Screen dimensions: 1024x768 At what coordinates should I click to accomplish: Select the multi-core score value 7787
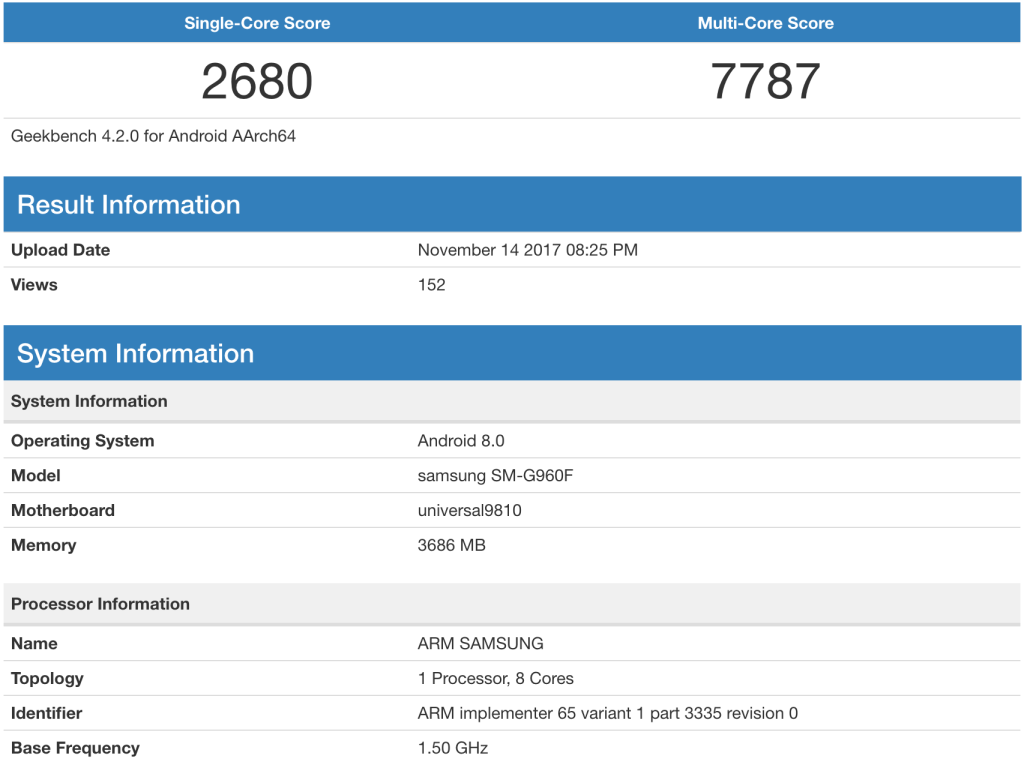[765, 82]
